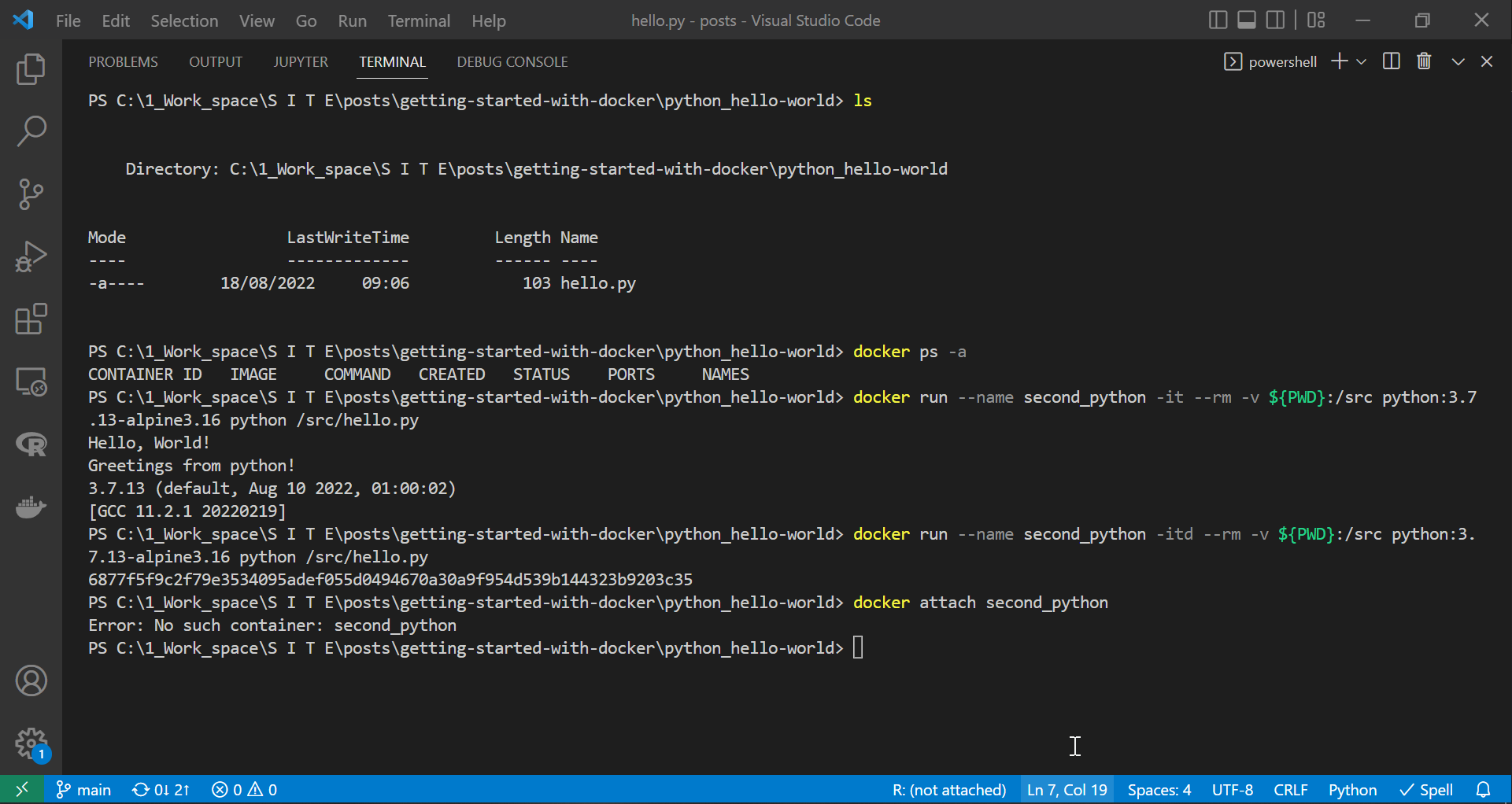Toggle the bottom panel visibility
The width and height of the screenshot is (1512, 804).
(1246, 20)
